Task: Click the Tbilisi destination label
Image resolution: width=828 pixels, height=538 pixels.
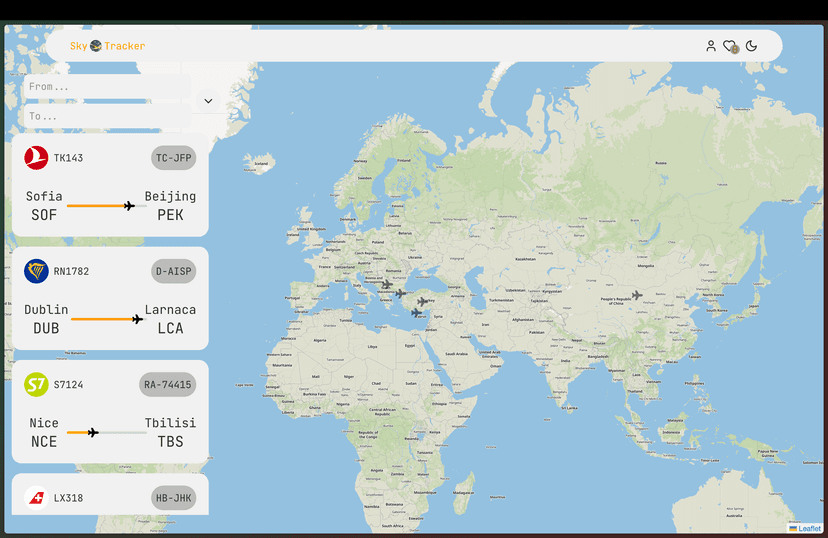Action: [171, 423]
